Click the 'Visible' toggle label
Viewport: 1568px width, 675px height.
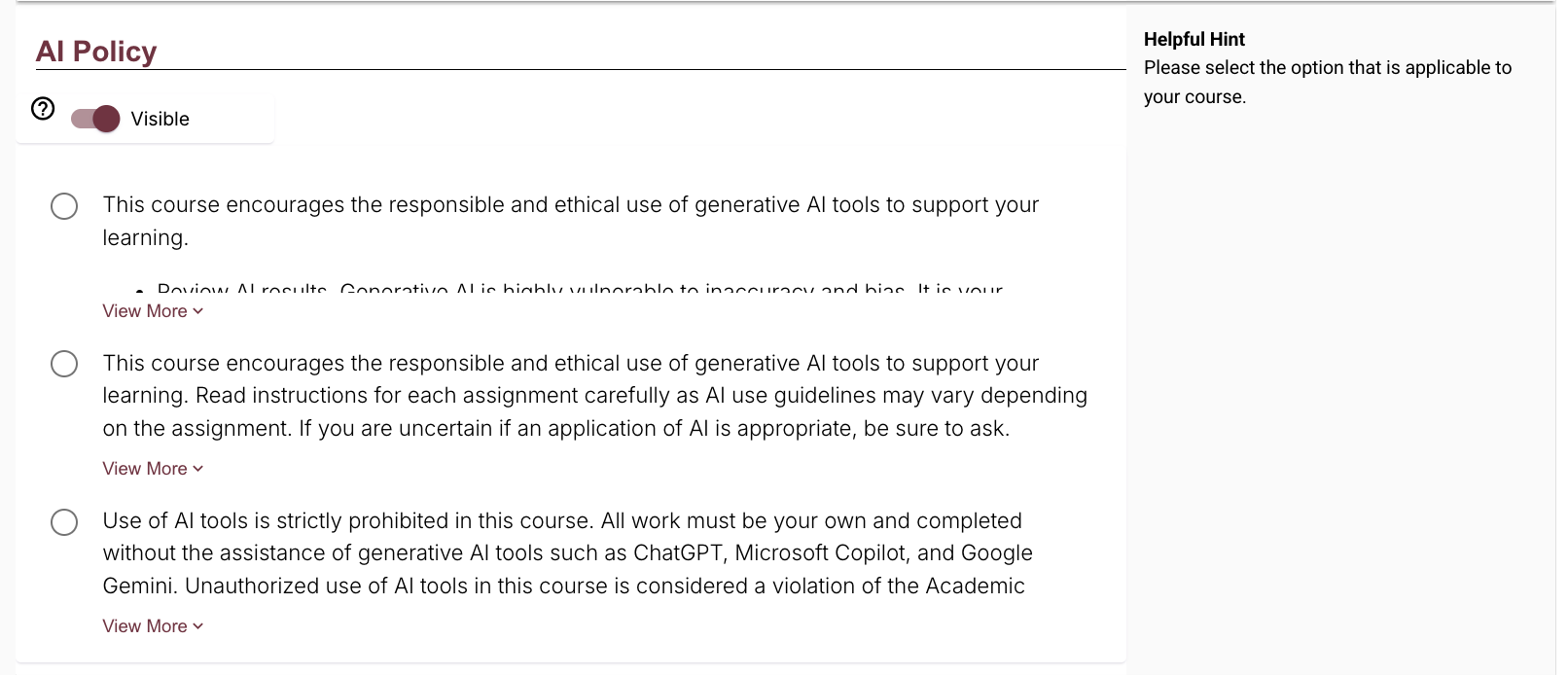(x=160, y=119)
